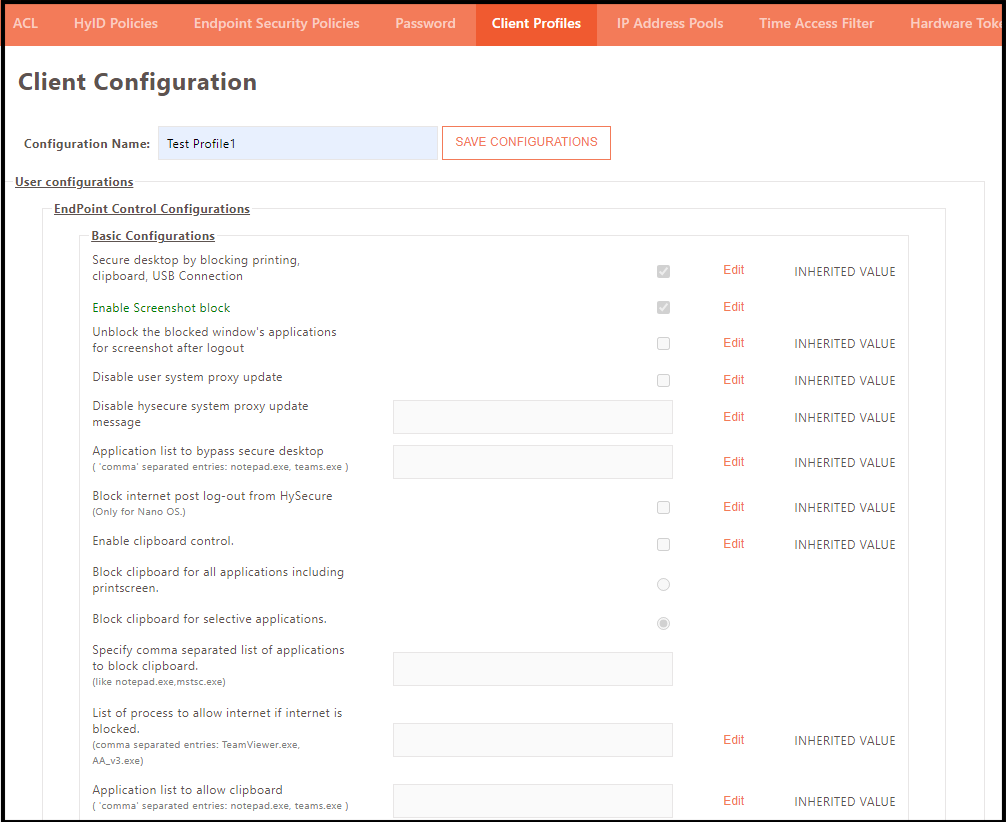The height and width of the screenshot is (822, 1006).
Task: Edit the Enable Screenshot block setting
Action: (733, 306)
